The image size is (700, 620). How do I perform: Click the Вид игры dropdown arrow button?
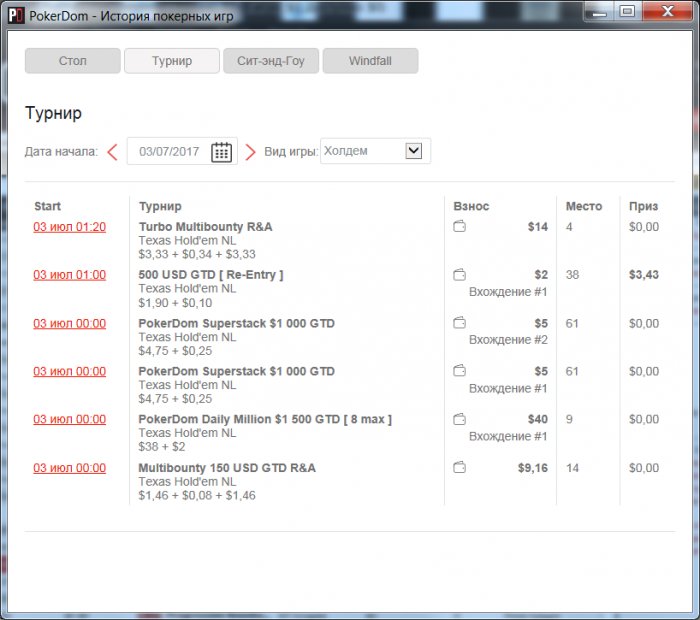click(413, 150)
